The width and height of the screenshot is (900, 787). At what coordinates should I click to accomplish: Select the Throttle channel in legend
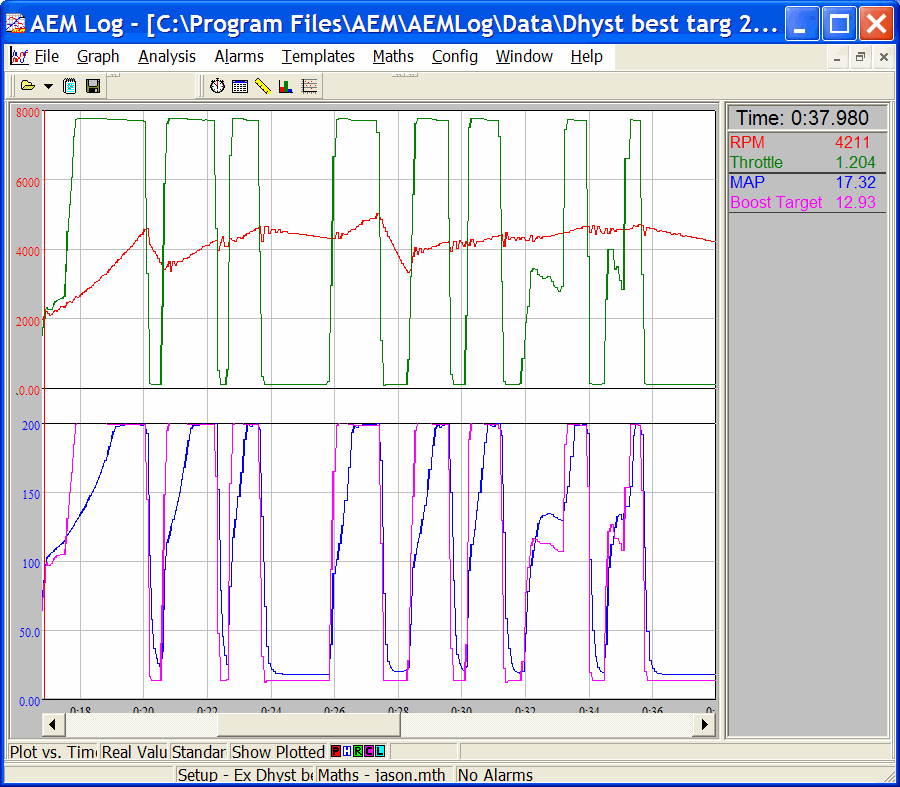807,162
